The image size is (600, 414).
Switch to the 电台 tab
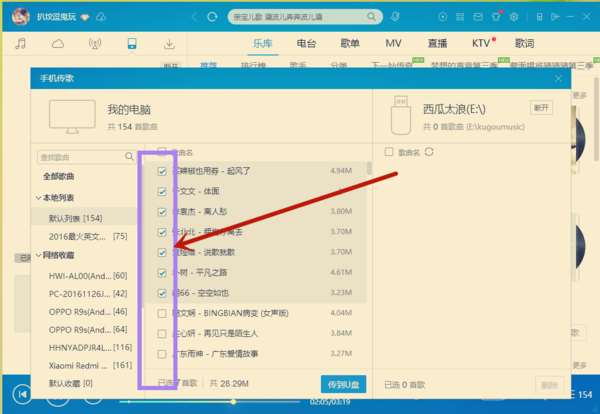[x=306, y=43]
